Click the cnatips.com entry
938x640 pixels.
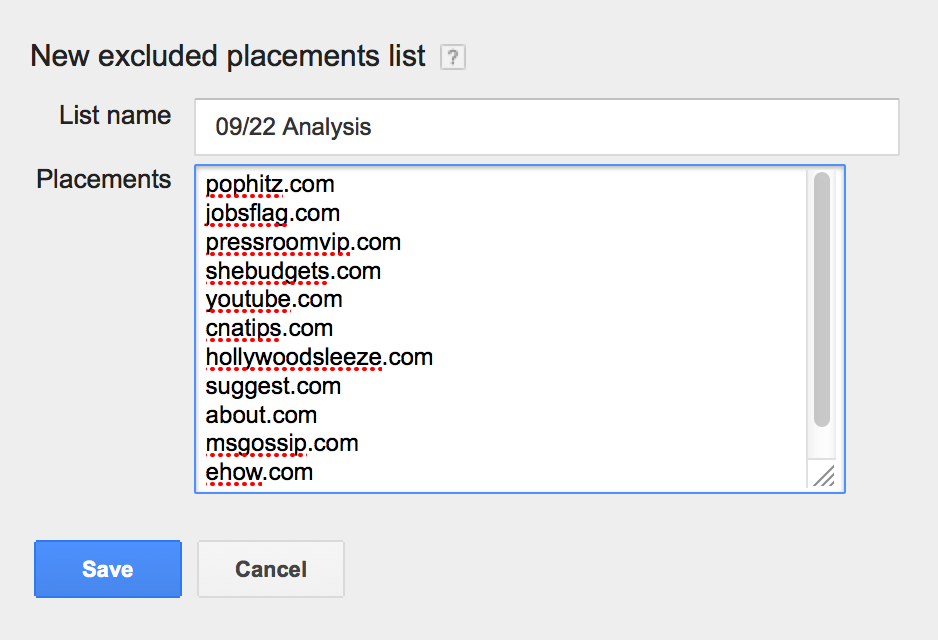[269, 328]
